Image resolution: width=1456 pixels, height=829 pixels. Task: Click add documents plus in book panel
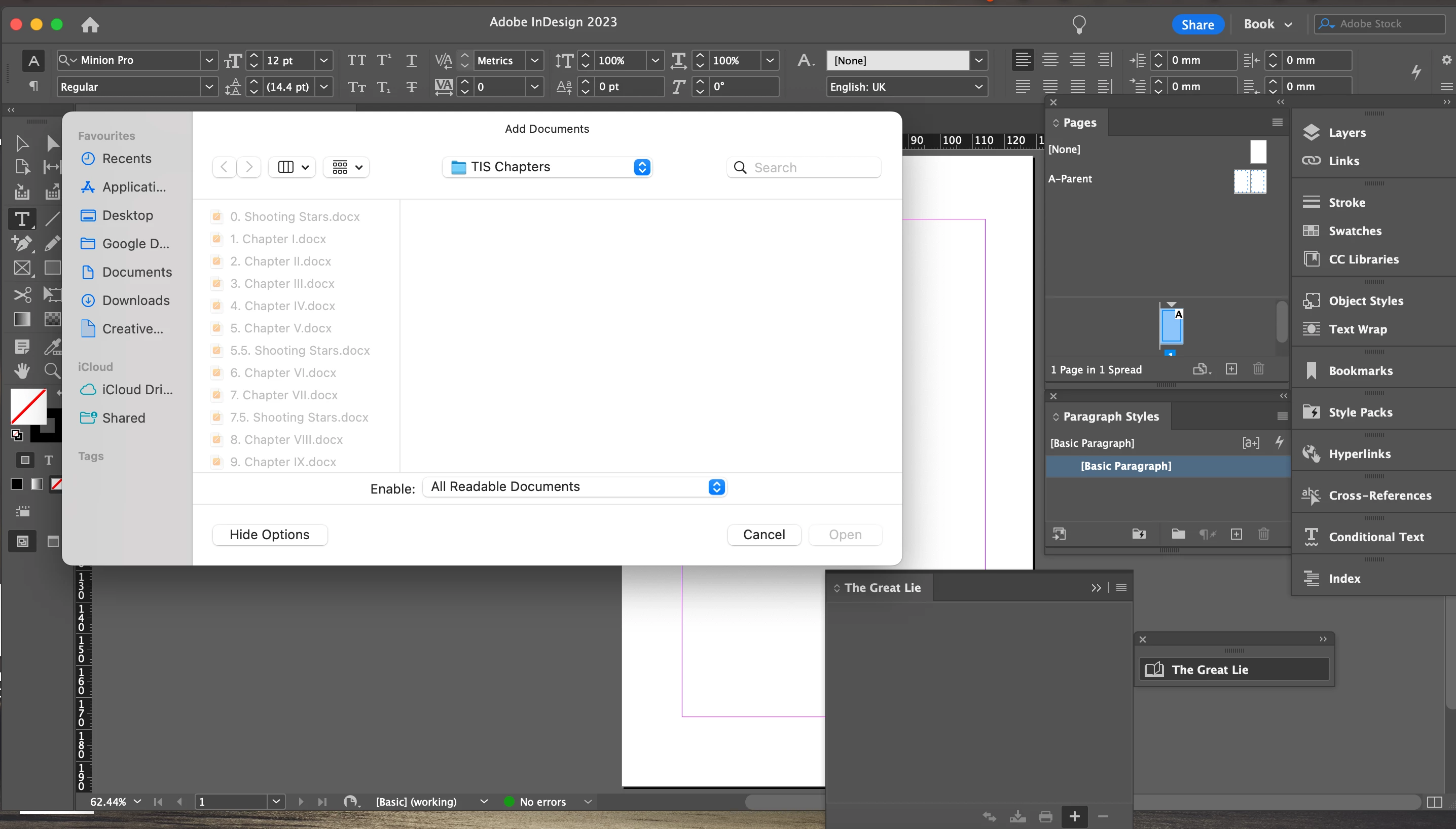coord(1074,816)
